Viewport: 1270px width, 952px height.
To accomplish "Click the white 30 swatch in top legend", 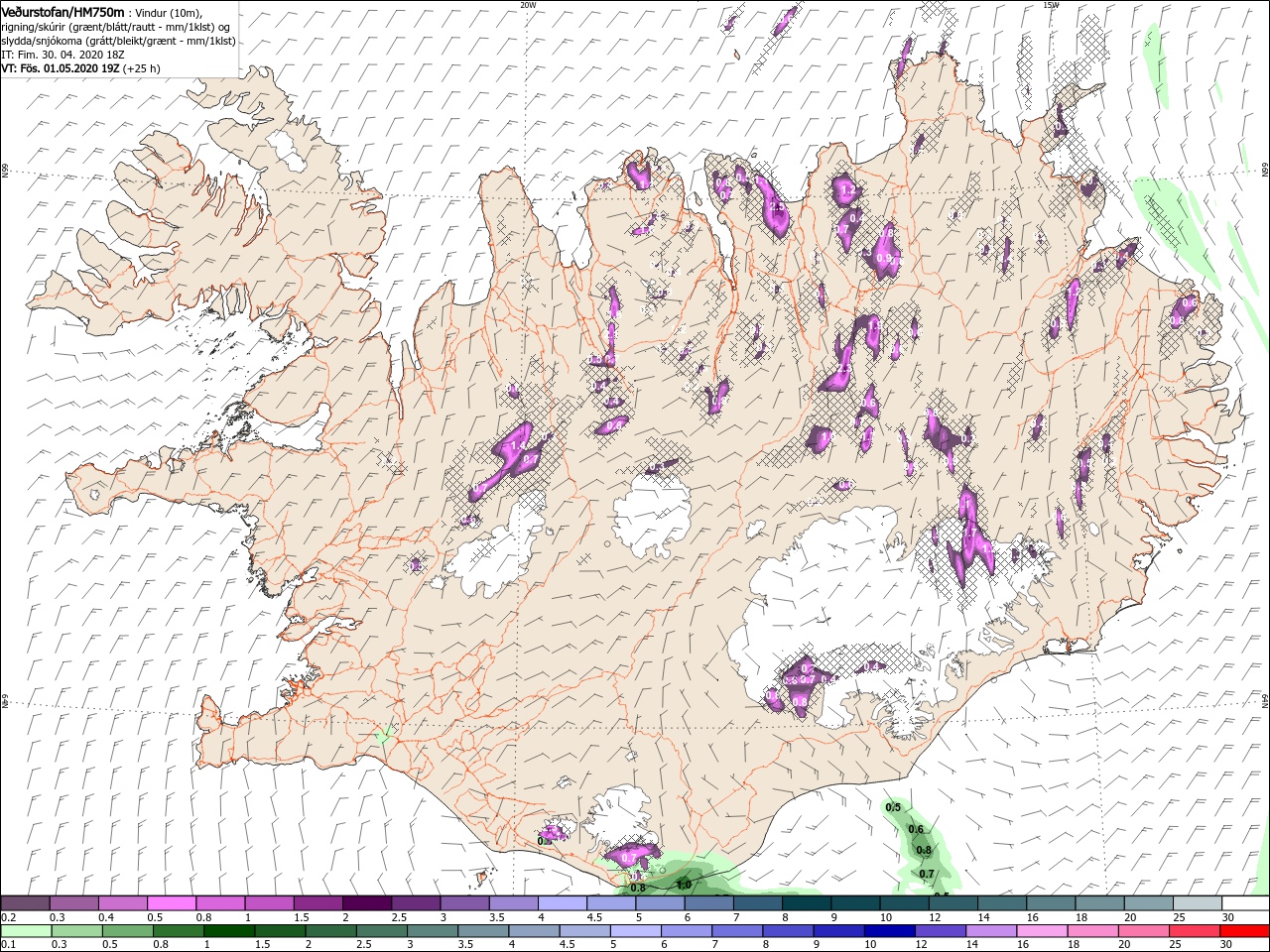I will tap(1245, 903).
